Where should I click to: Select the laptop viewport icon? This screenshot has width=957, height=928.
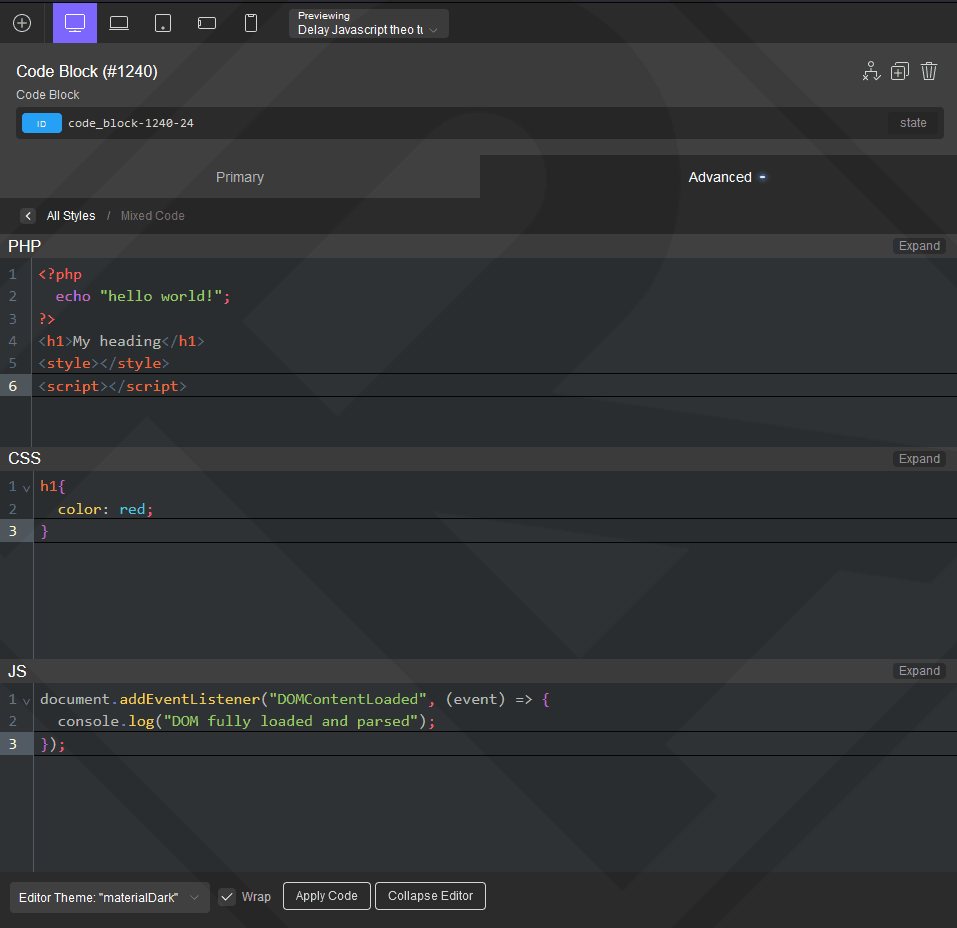(119, 23)
